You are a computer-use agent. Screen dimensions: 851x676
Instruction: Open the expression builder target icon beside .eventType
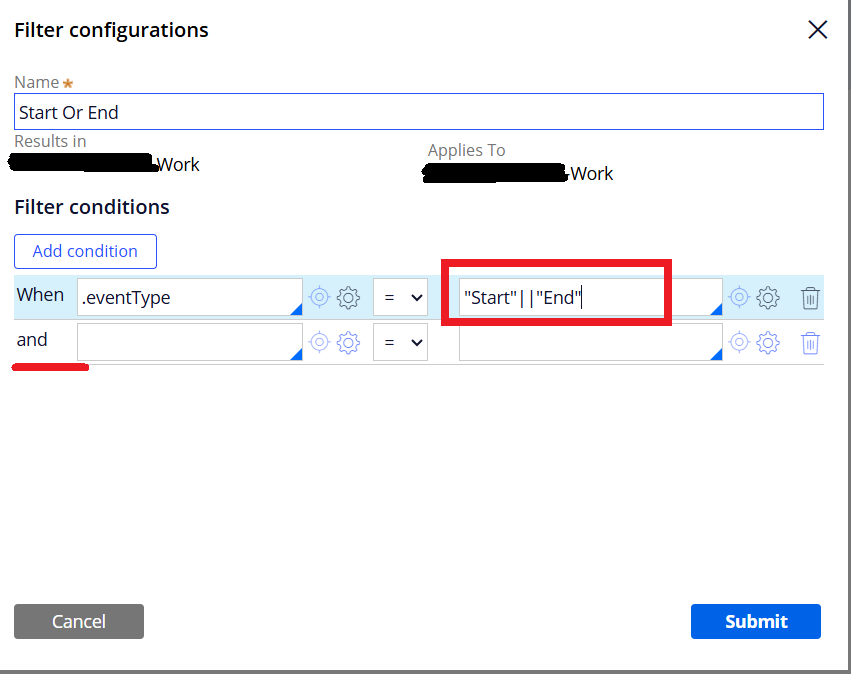319,297
